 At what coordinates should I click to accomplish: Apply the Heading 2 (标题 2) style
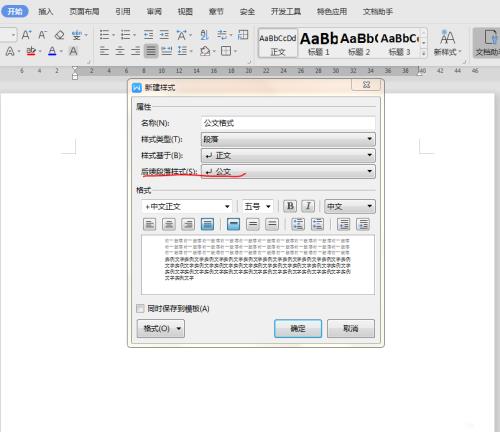click(359, 43)
